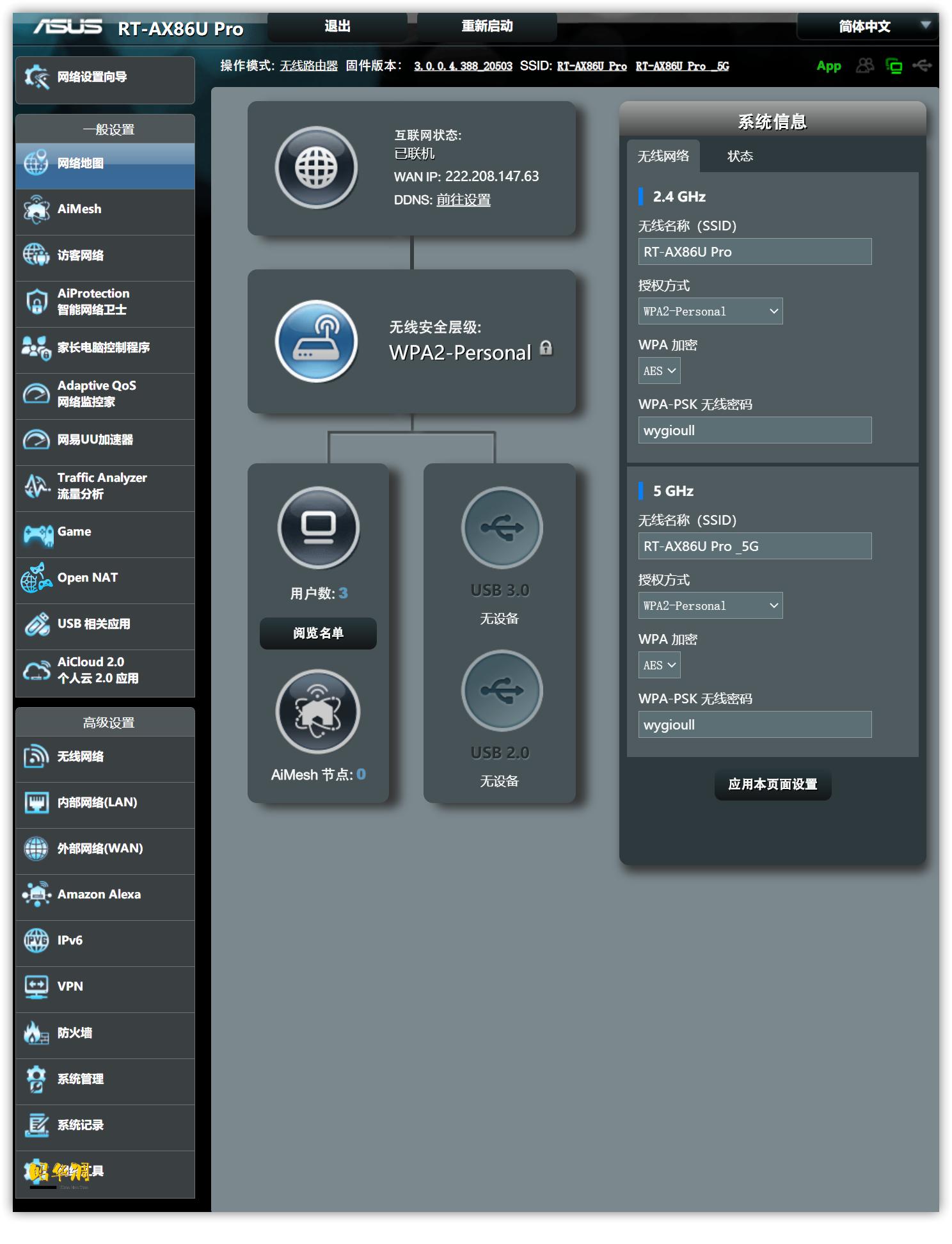Click the 阅览名单 client list button
Viewport: 952px width, 1244px height.
(318, 633)
